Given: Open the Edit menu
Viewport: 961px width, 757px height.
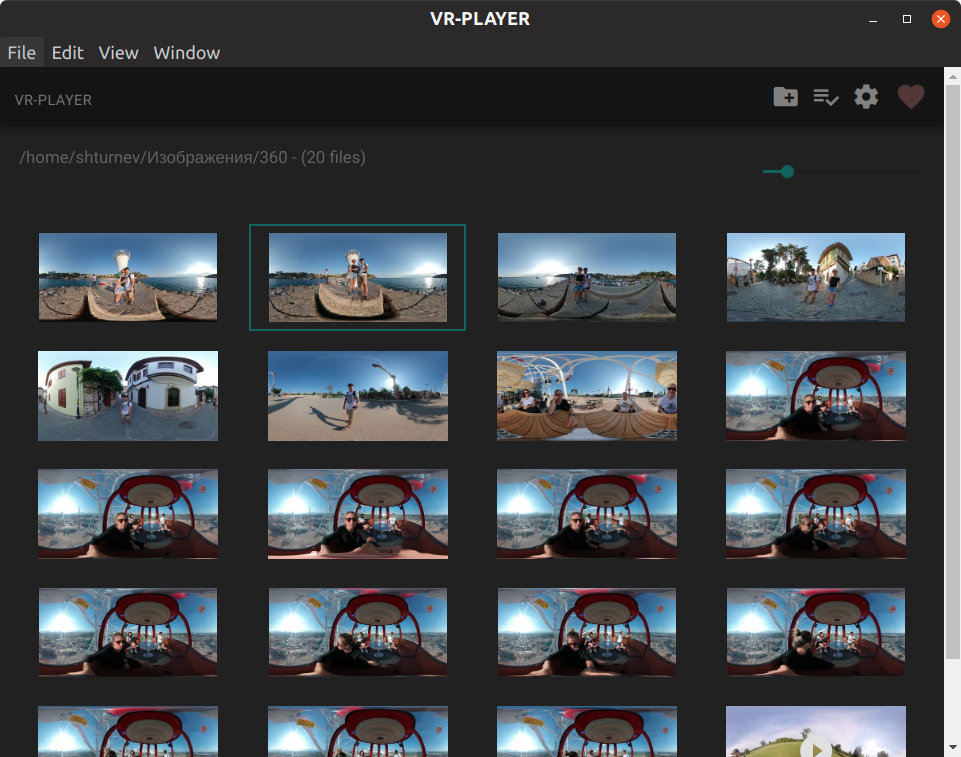Looking at the screenshot, I should point(67,53).
